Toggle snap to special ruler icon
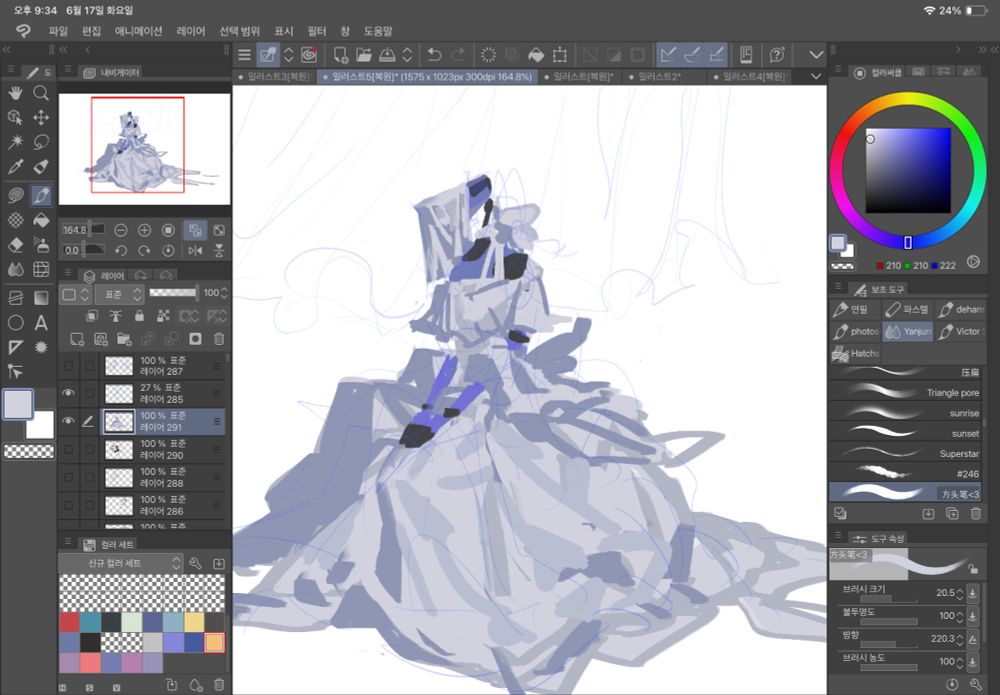The height and width of the screenshot is (695, 1000). click(693, 55)
